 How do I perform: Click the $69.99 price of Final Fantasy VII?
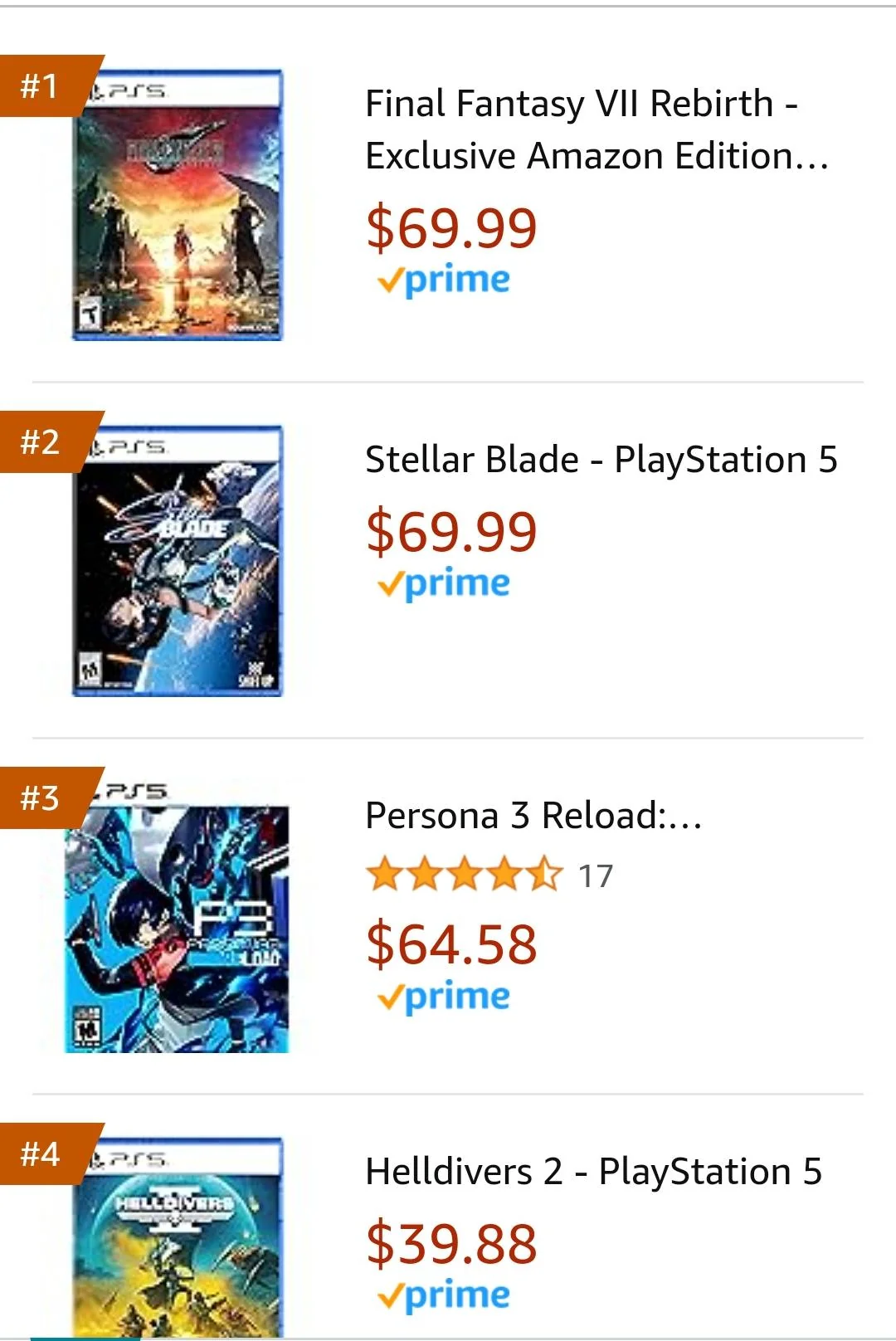pyautogui.click(x=452, y=228)
